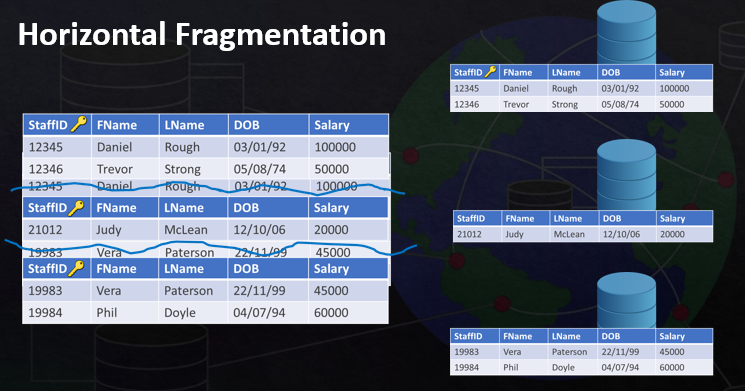Viewport: 745px width, 391px height.
Task: Click 'McLean' in the small right-side table
Action: (x=569, y=234)
